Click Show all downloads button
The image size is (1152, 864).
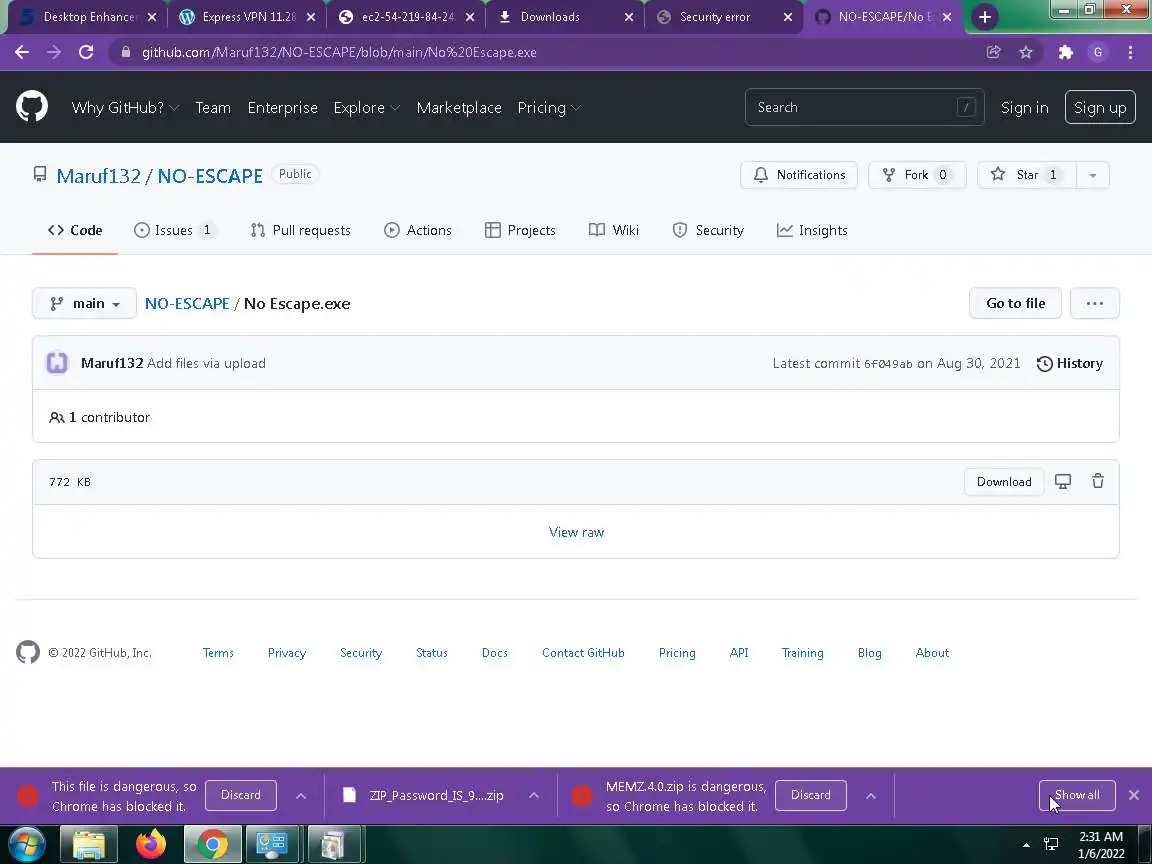1077,795
